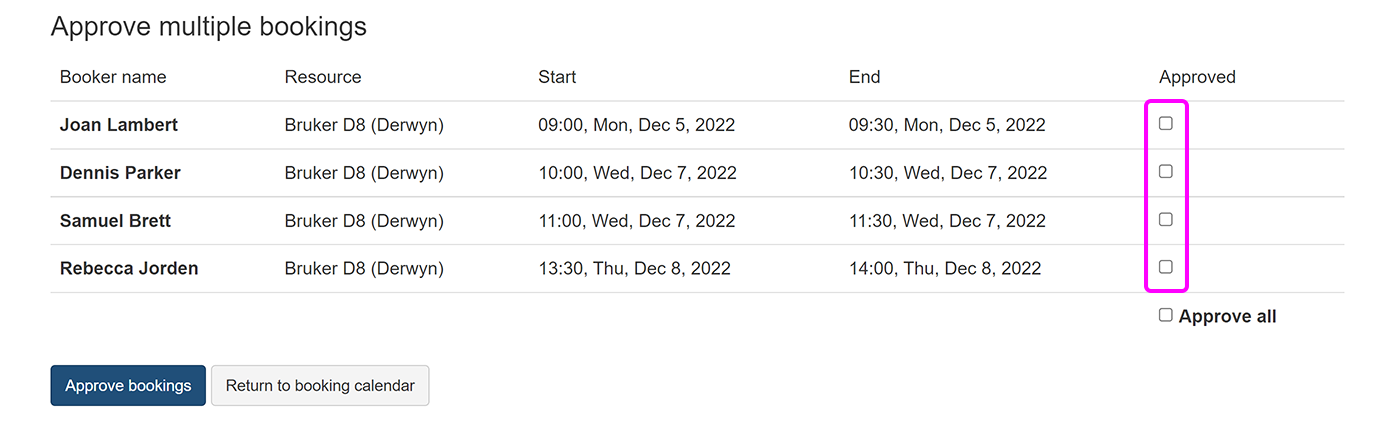Approve Dennis Parker's booking checkbox
This screenshot has height=446, width=1395.
coord(1165,172)
